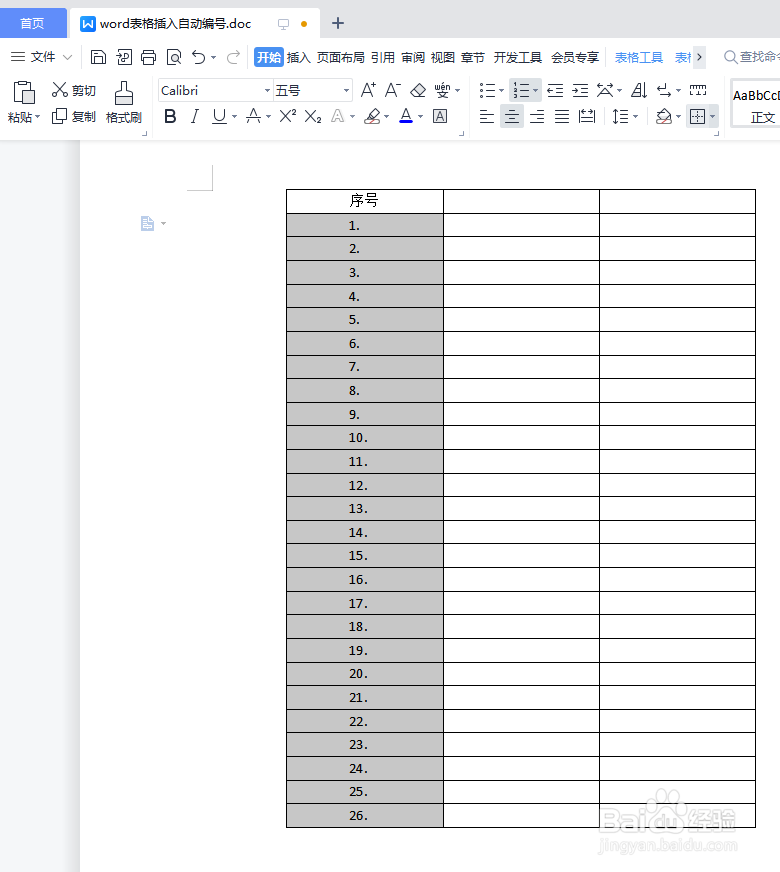Click the 查找命令 search field
This screenshot has height=872, width=780.
pyautogui.click(x=752, y=57)
